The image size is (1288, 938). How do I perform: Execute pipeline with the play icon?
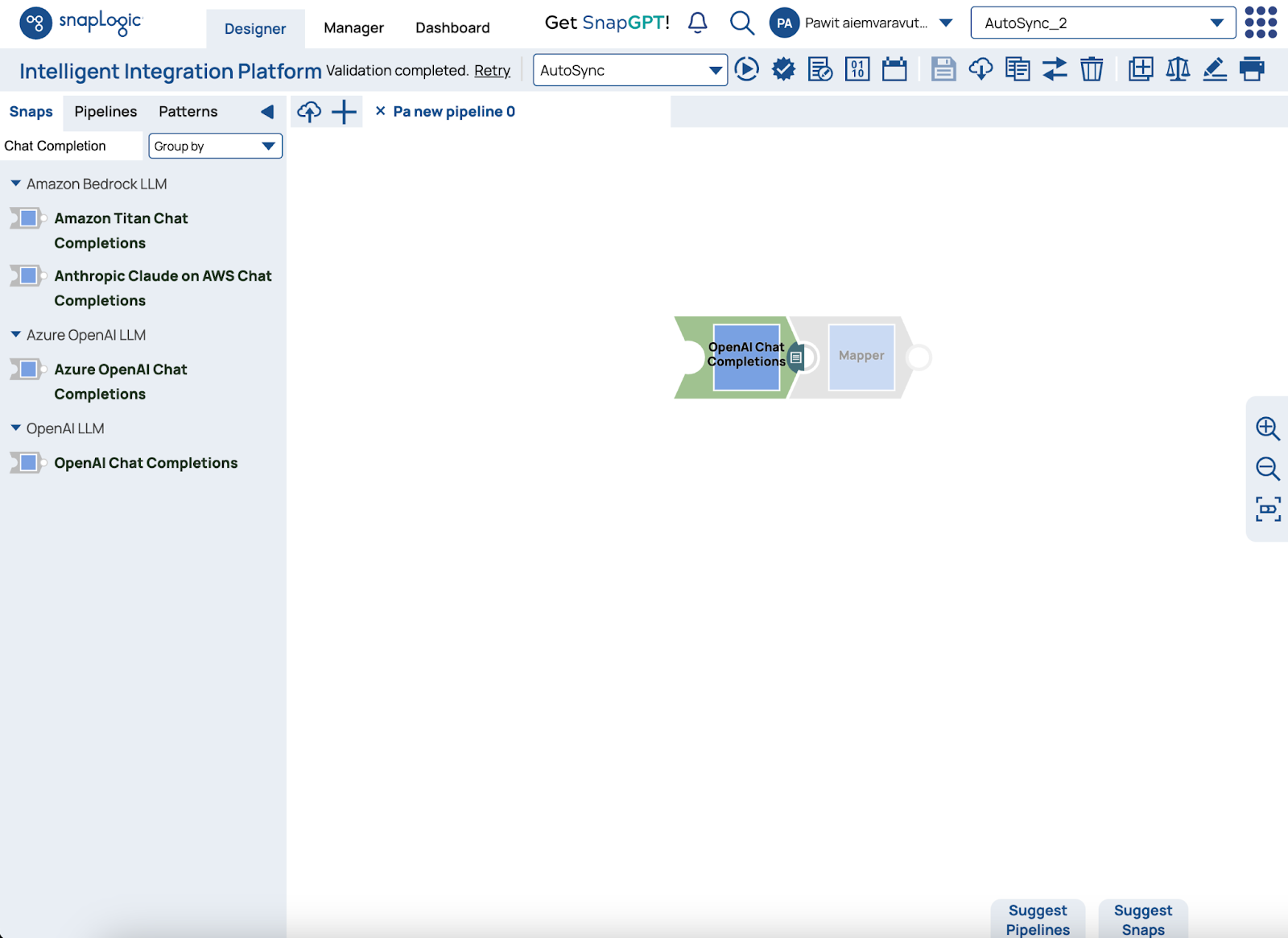coord(746,69)
